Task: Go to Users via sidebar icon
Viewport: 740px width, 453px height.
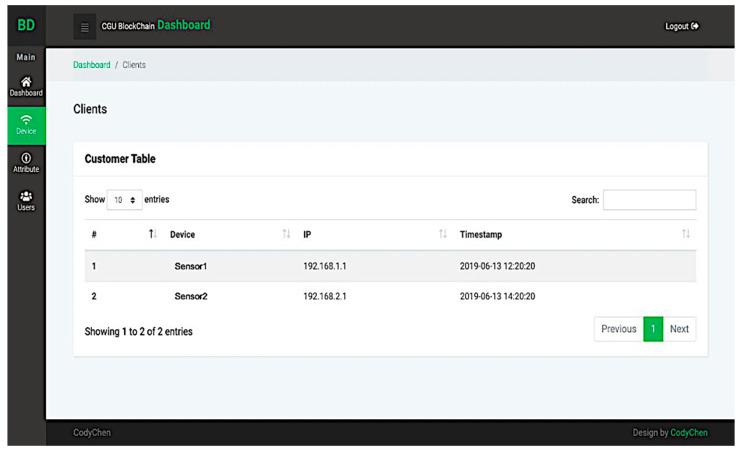Action: point(25,201)
